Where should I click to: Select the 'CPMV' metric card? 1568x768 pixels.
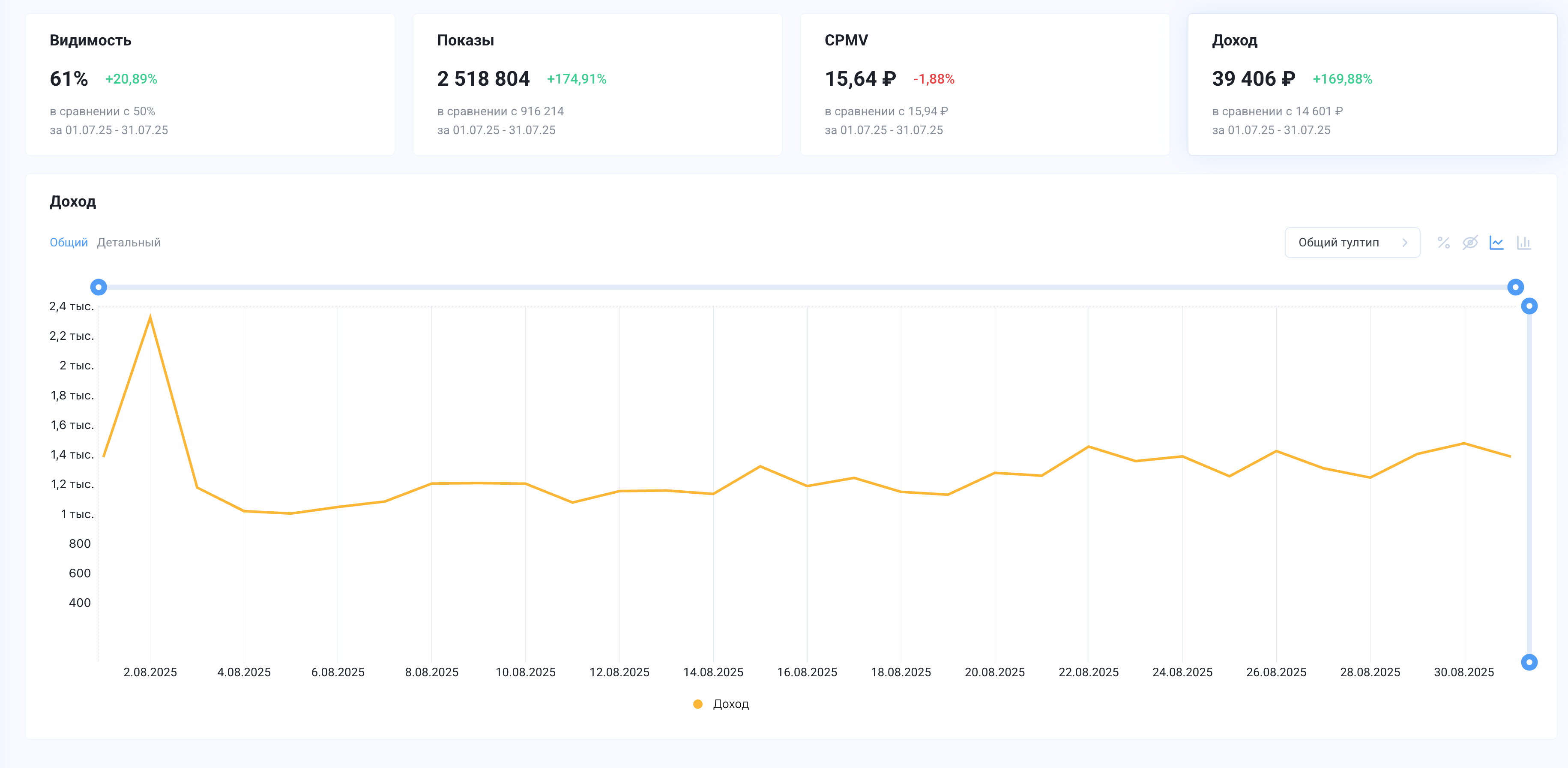pos(984,84)
